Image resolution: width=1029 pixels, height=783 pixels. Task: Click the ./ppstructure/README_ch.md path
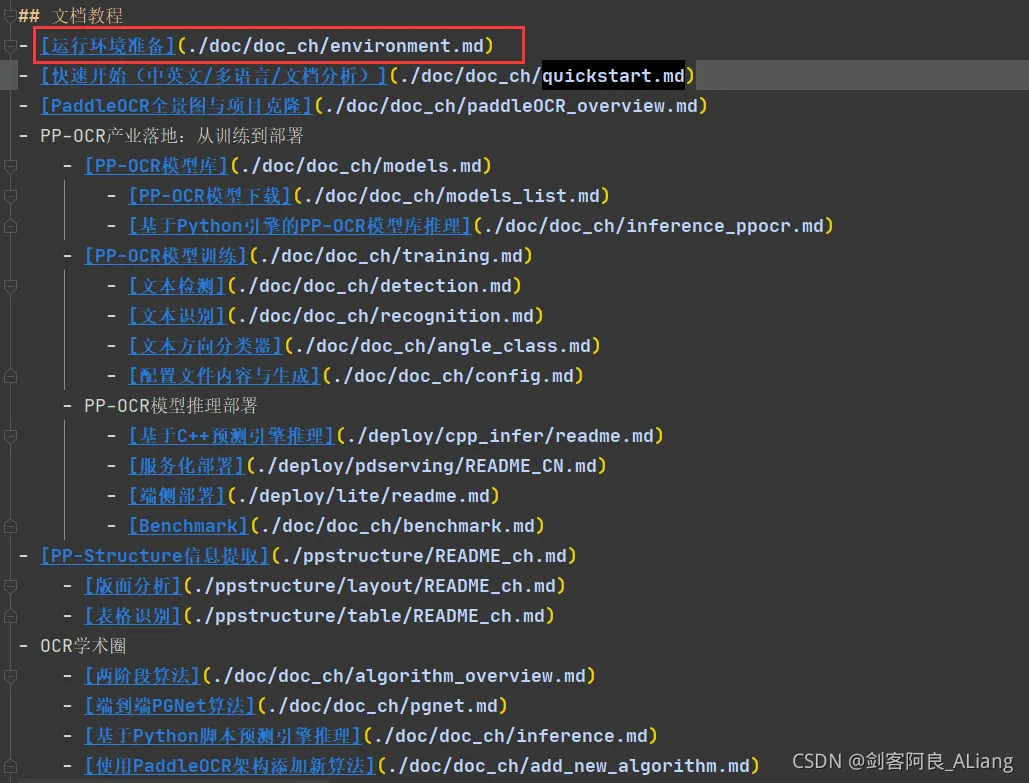(424, 556)
